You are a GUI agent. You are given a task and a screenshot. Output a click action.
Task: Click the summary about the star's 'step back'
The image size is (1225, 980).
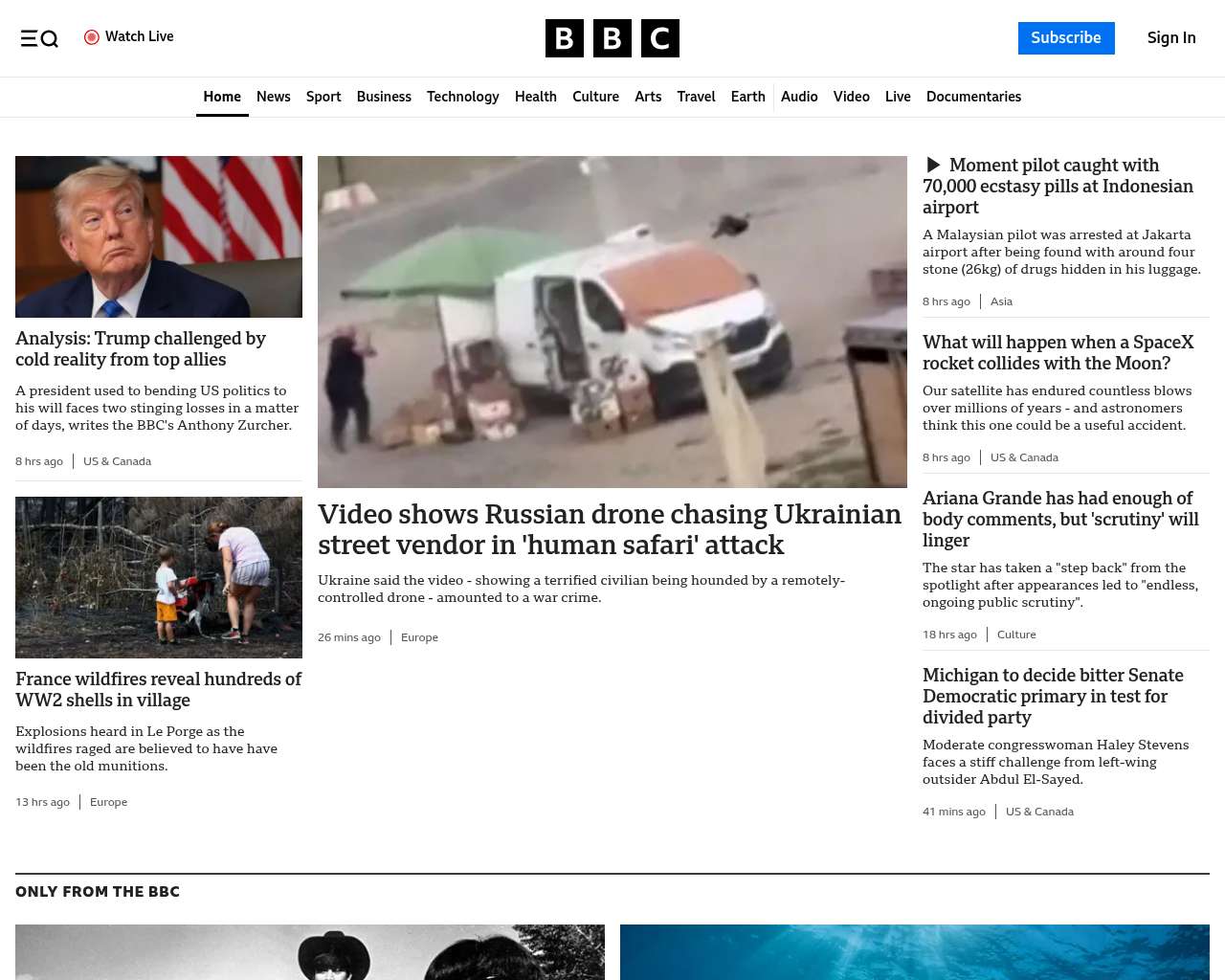tap(1060, 585)
